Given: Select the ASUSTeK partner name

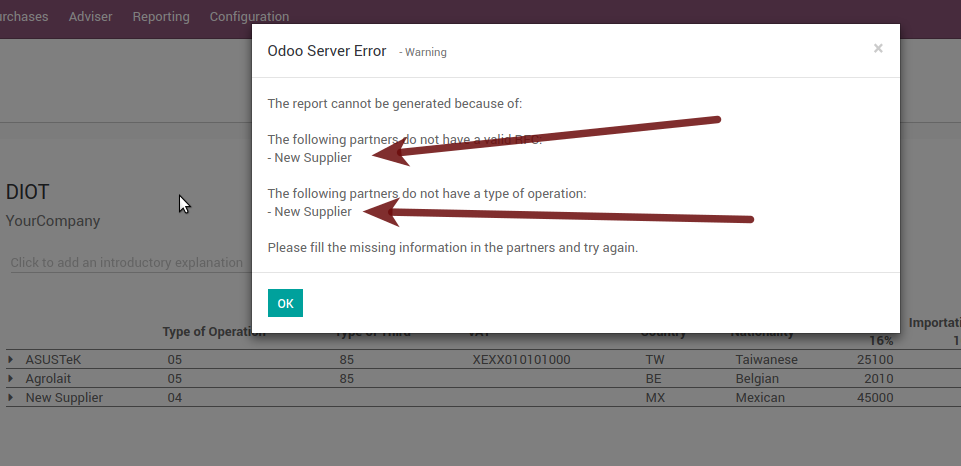Looking at the screenshot, I should 53,360.
